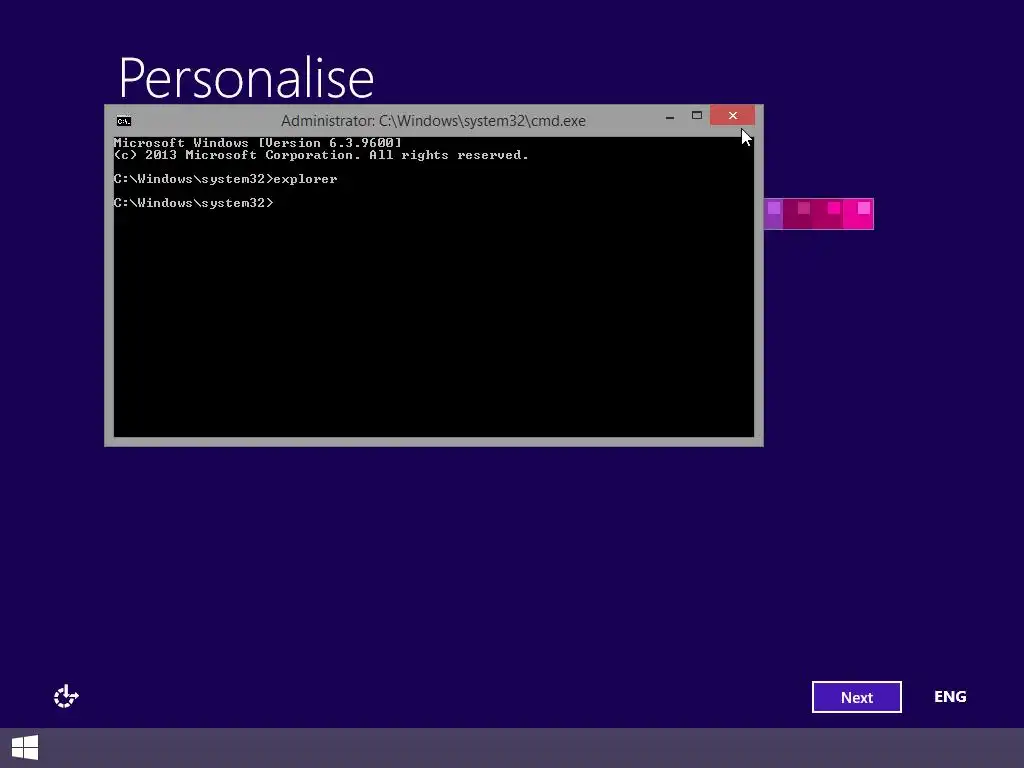The image size is (1024, 768).
Task: Open the Windows Start button on taskbar
Action: 25,748
